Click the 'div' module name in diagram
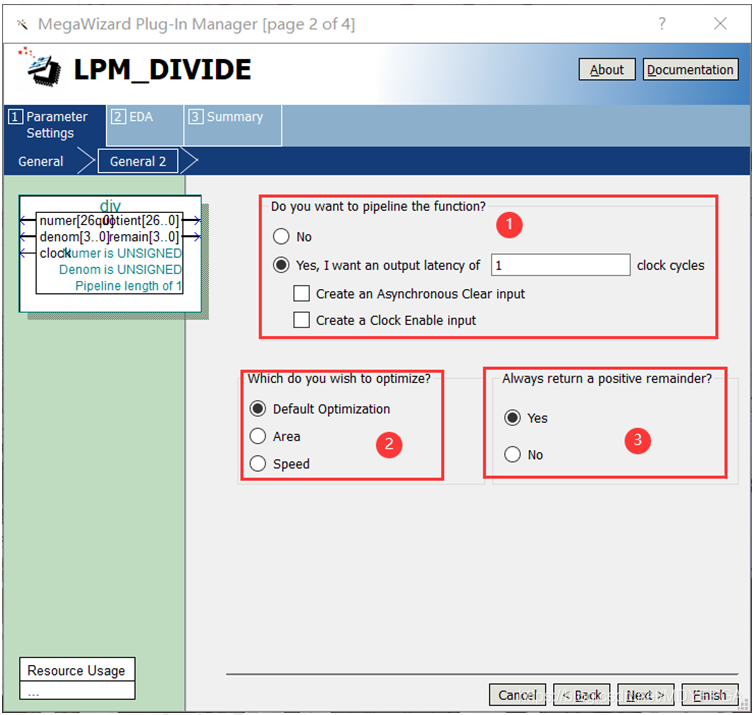The image size is (753, 715). [x=110, y=206]
